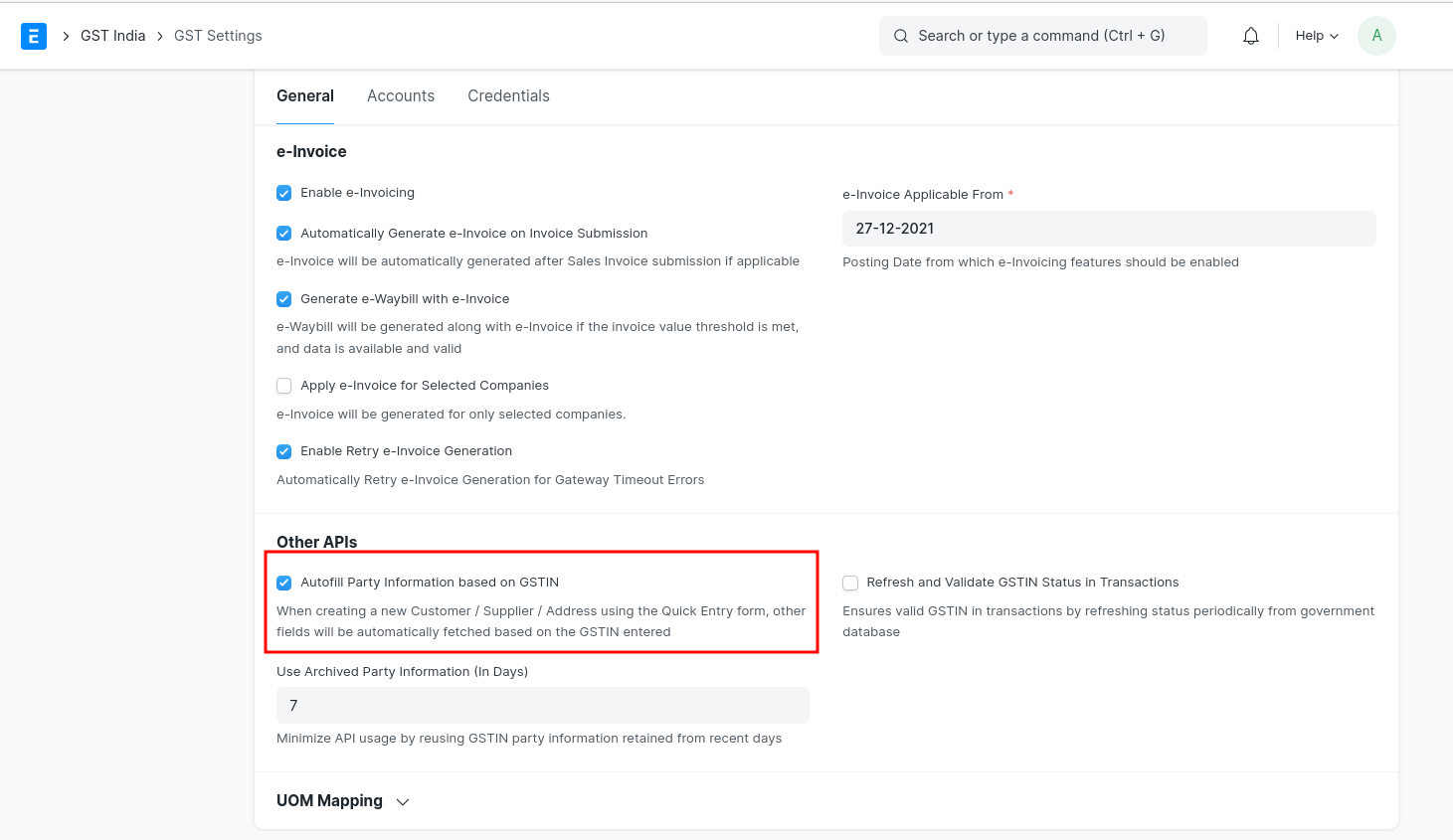Click the breadcrumb chevron before GST India
This screenshot has width=1453, height=840.
(66, 36)
